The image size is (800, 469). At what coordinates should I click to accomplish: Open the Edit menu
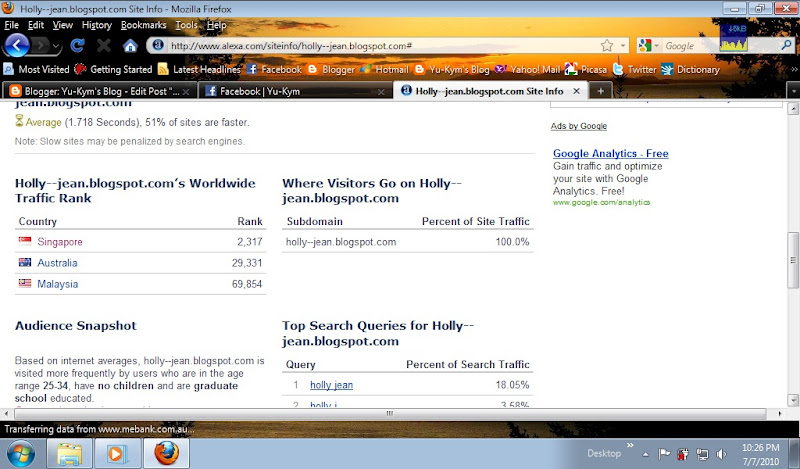point(36,25)
